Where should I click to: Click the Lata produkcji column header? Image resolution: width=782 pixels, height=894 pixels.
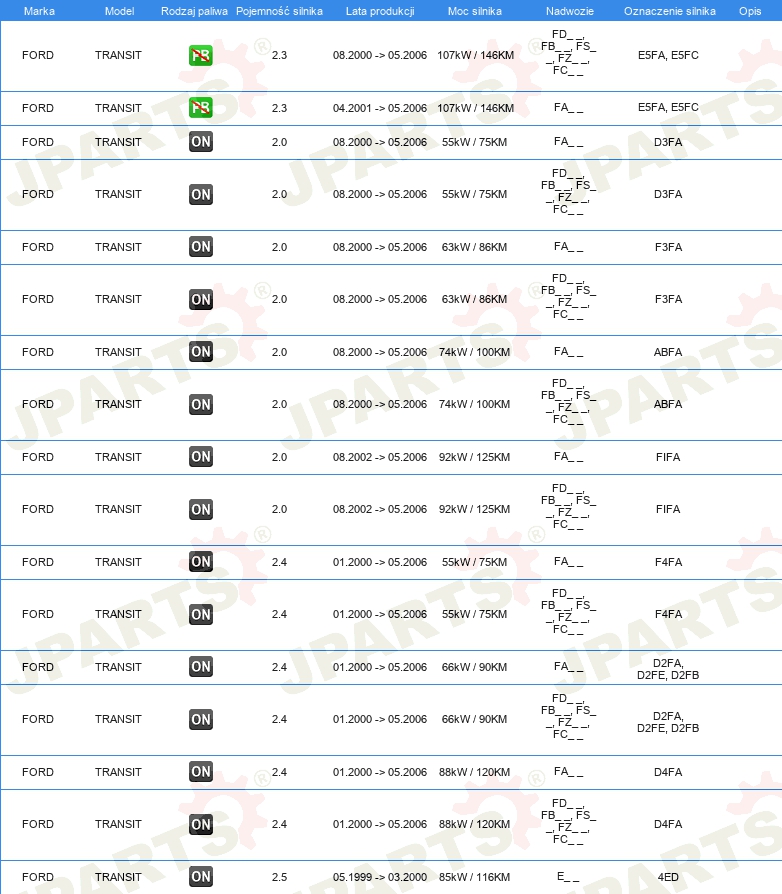coord(380,11)
